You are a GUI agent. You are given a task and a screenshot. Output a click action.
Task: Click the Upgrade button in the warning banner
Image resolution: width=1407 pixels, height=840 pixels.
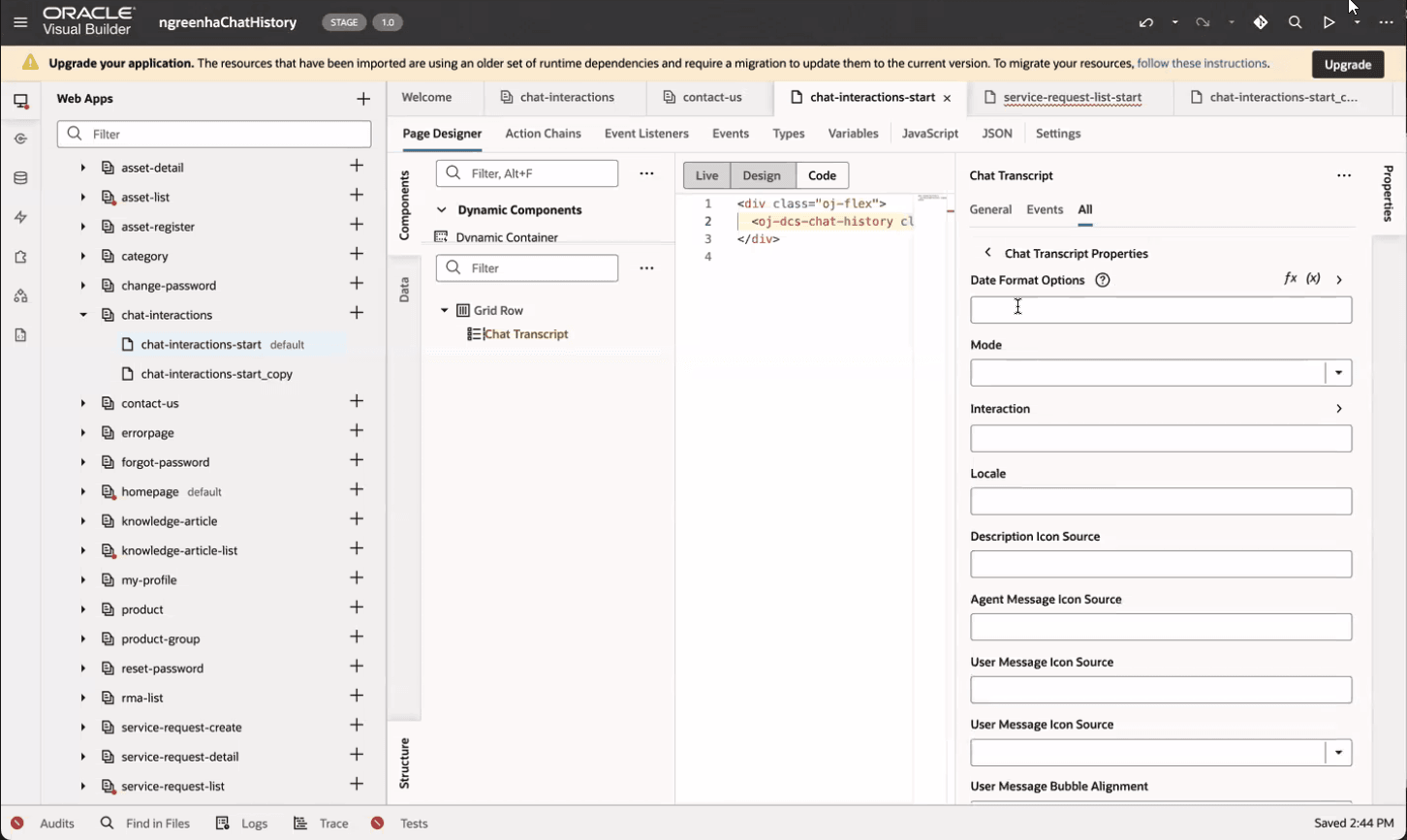tap(1347, 64)
